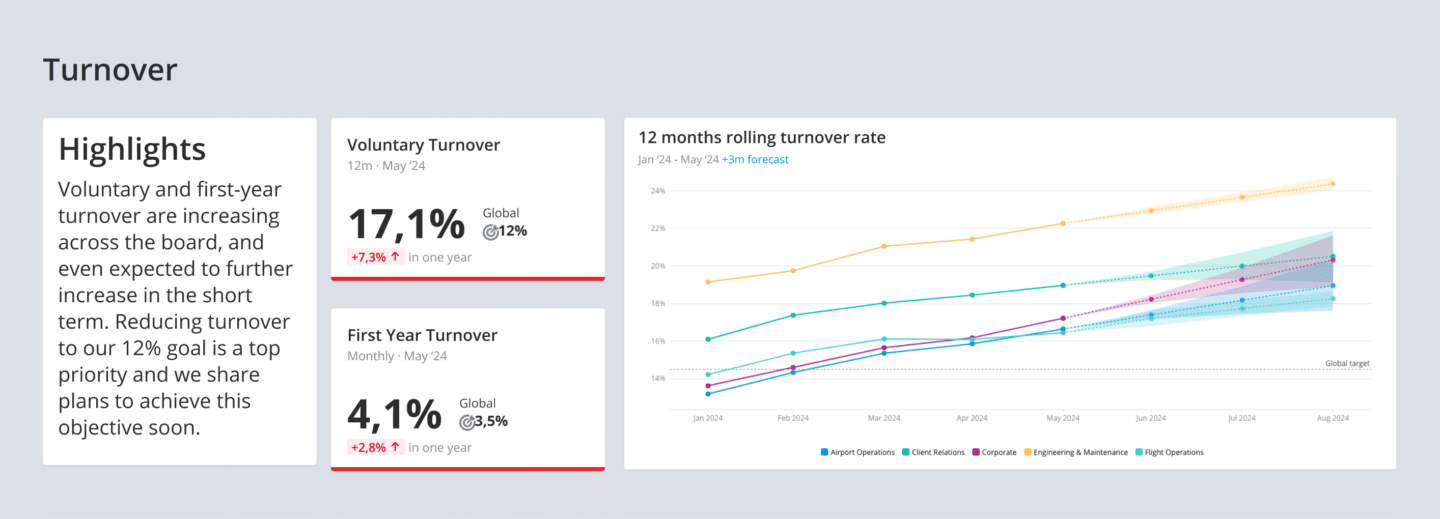
Task: Click the 12% global target value
Action: (514, 231)
